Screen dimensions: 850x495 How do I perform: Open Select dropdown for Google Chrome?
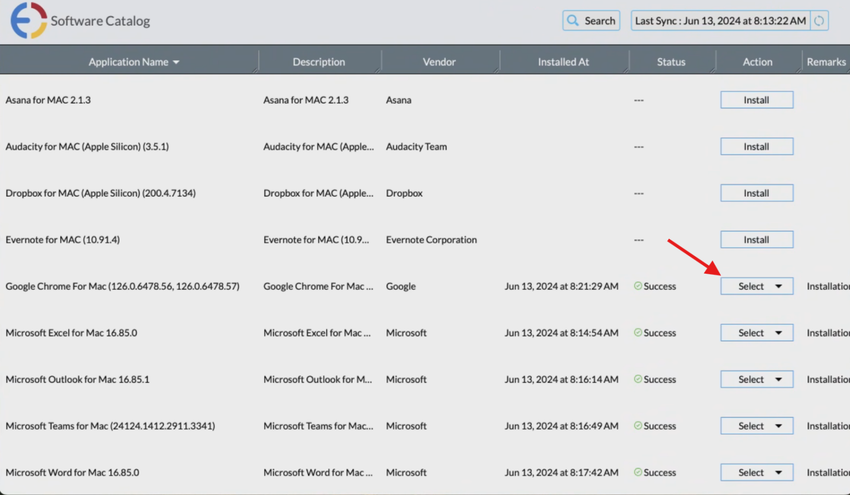coord(757,287)
